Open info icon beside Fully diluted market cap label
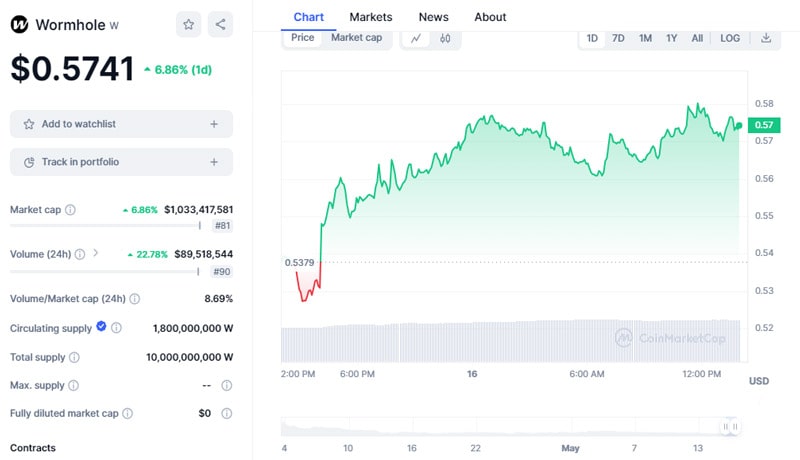Screen dimensions: 800x460 (128, 414)
